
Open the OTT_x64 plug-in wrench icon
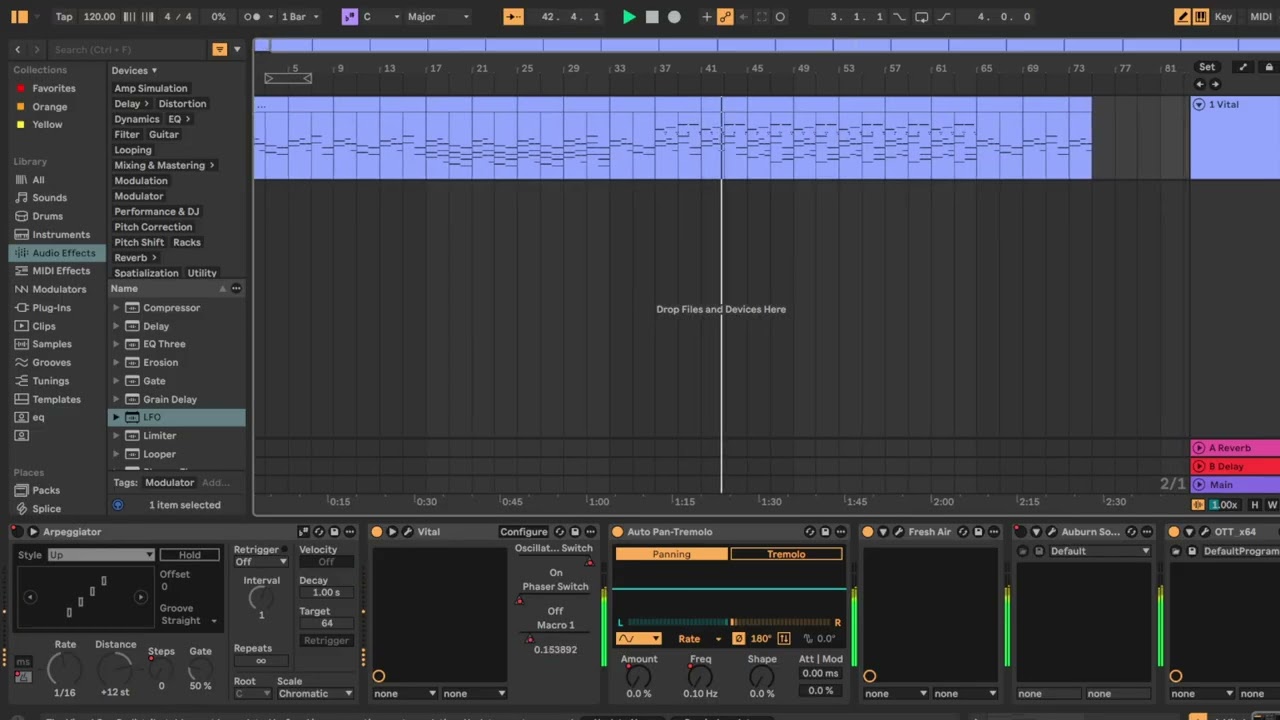tap(1205, 532)
